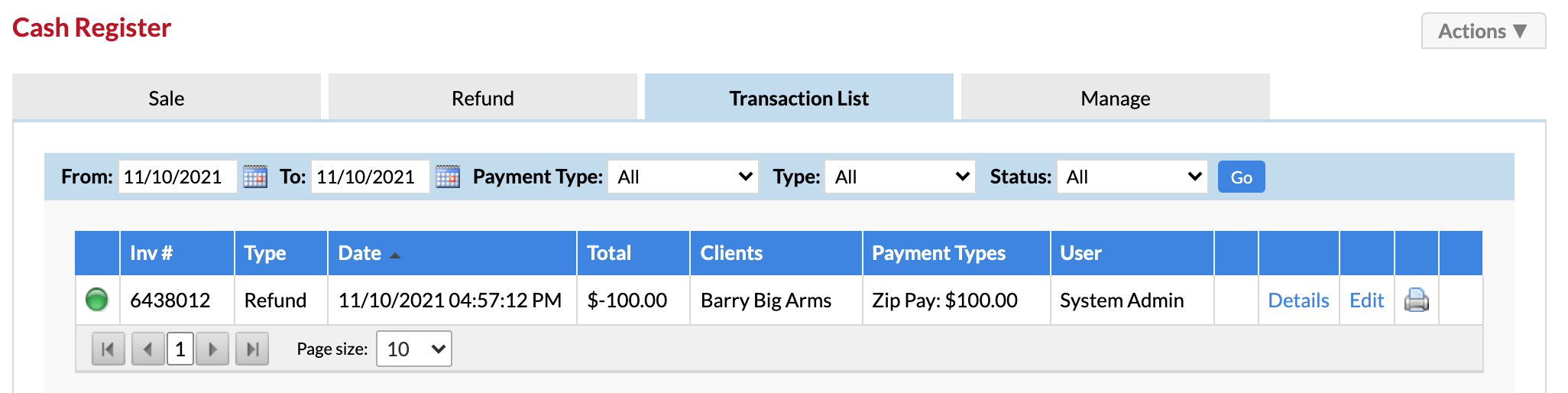Click the Edit link for invoice 6438012

(x=1366, y=300)
